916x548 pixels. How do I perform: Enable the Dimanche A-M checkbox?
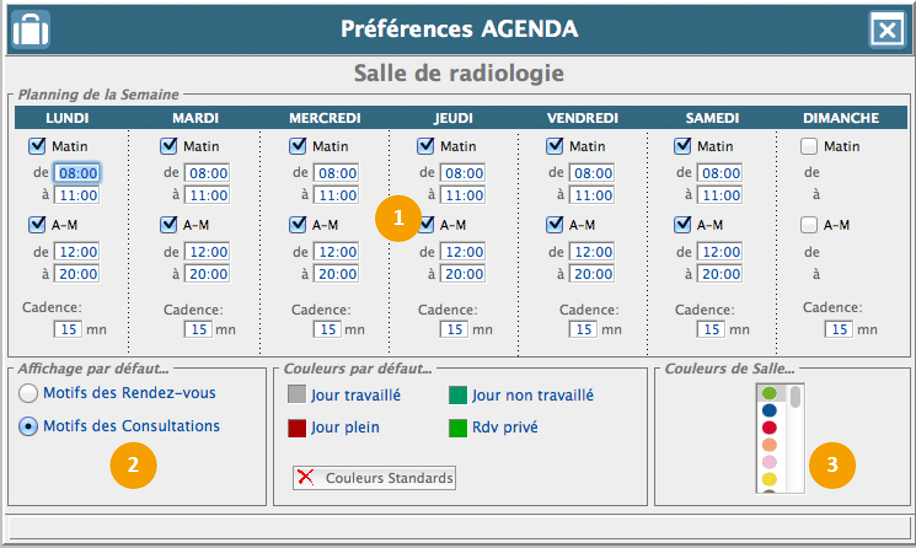[x=810, y=225]
